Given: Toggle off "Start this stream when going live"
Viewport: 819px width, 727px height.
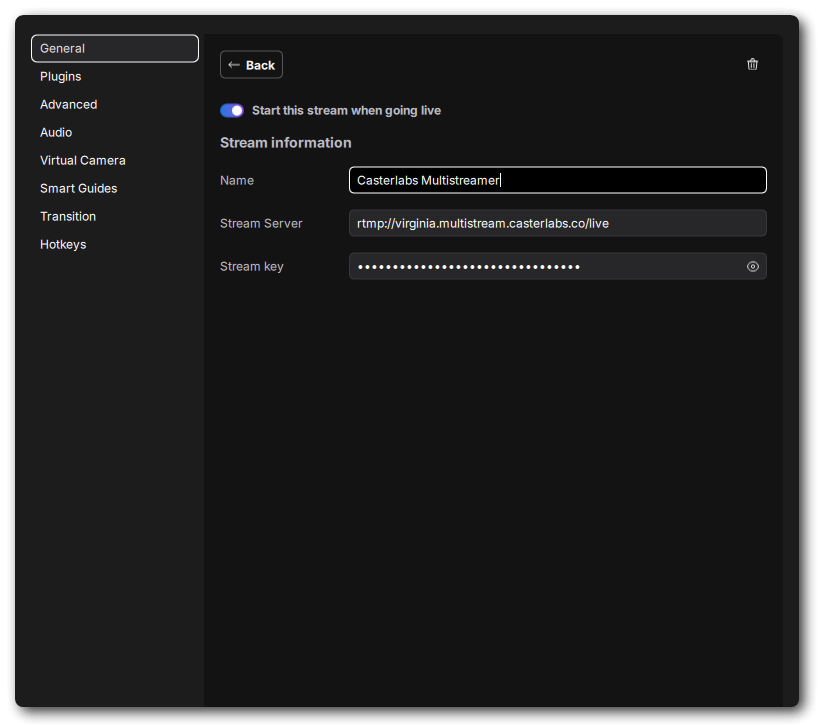Looking at the screenshot, I should [231, 110].
